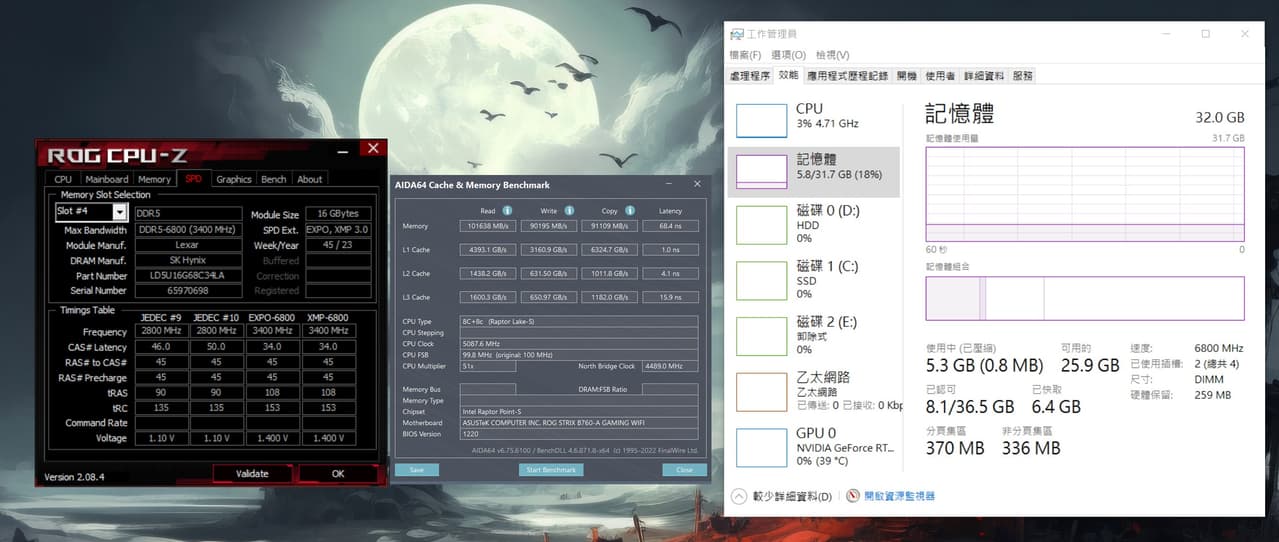The width and height of the screenshot is (1279, 542).
Task: Click the Memory Read value 101638 MB/s
Action: coord(487,226)
